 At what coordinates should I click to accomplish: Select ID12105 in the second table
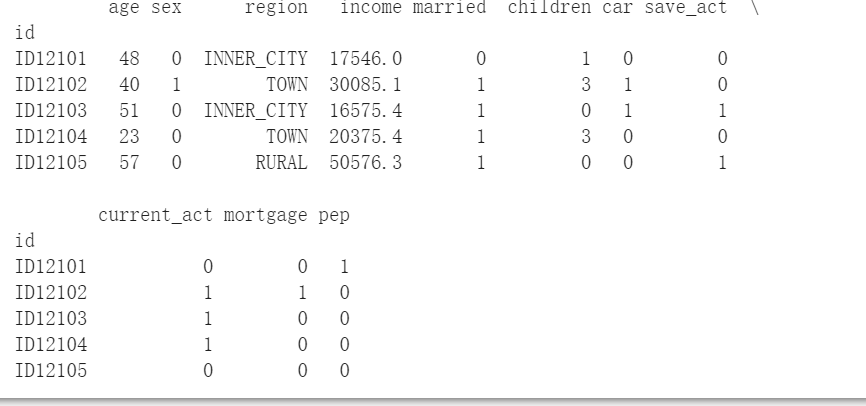(51, 371)
